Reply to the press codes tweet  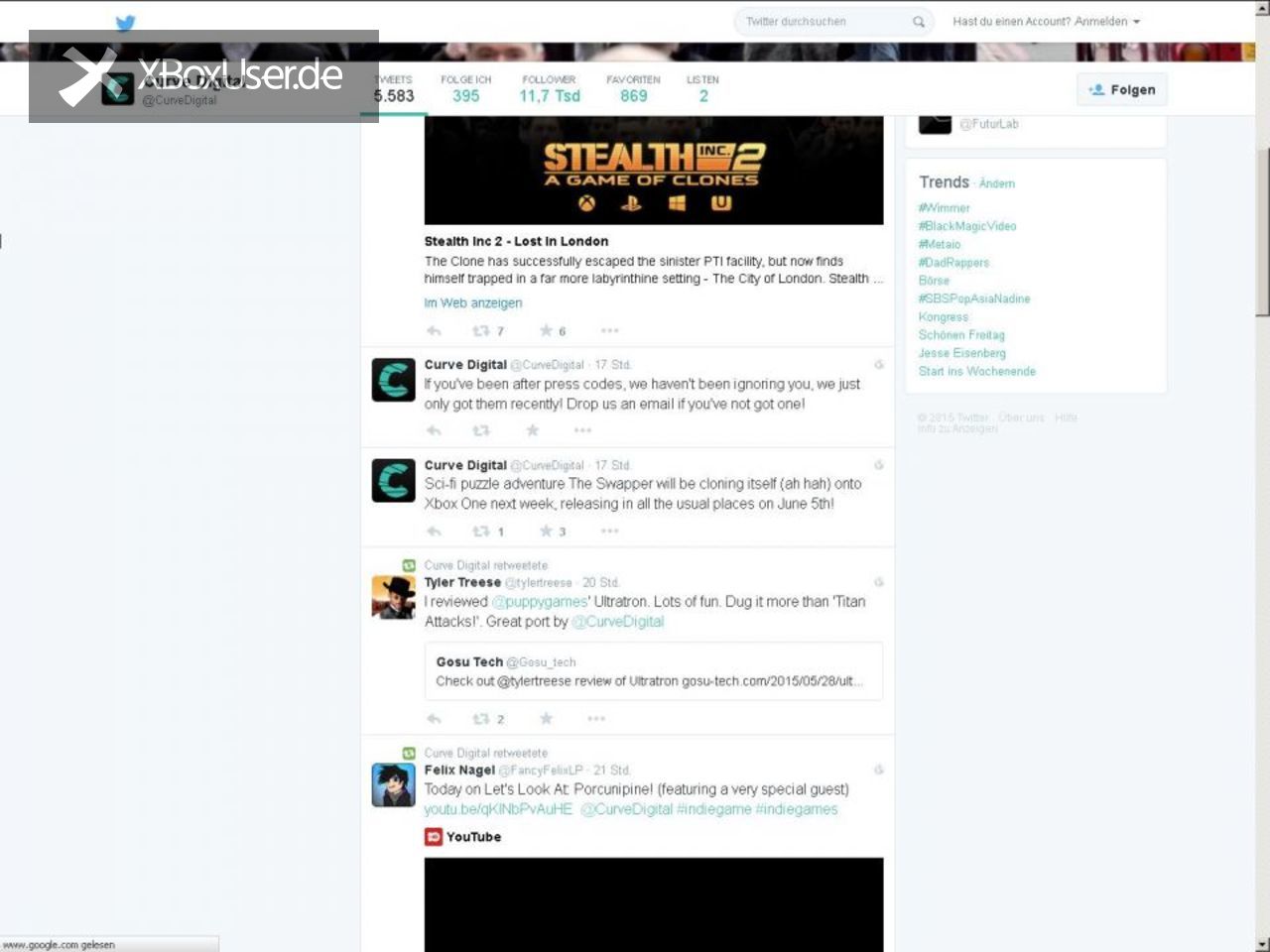[x=434, y=430]
